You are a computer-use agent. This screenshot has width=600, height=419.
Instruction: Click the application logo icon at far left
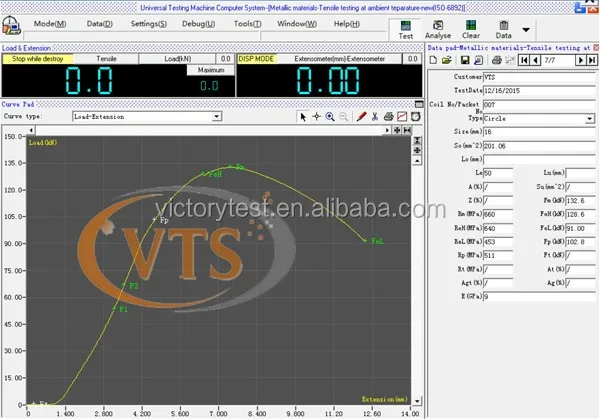pyautogui.click(x=11, y=26)
